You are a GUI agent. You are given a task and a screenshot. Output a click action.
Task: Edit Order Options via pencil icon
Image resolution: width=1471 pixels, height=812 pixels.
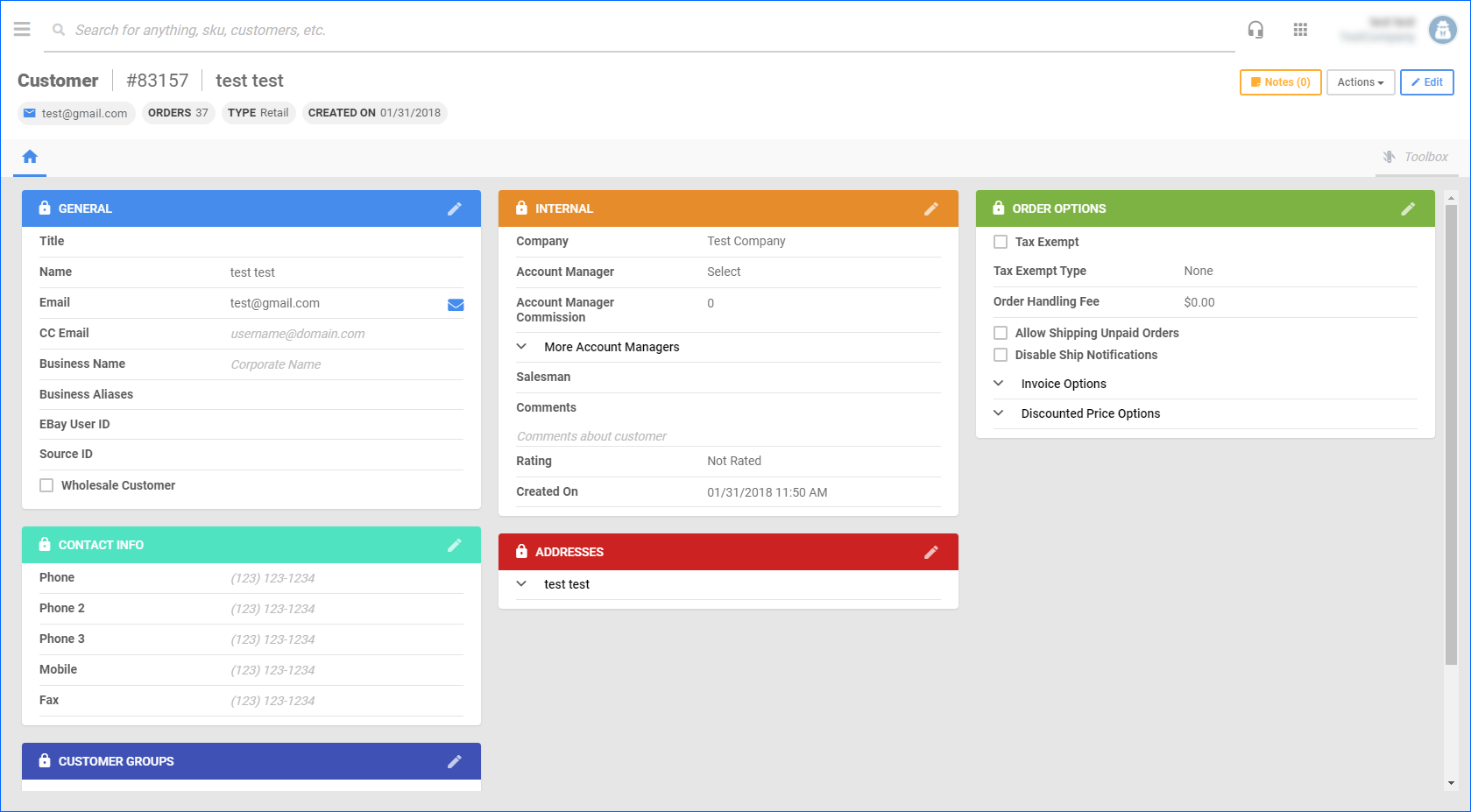(x=1408, y=208)
